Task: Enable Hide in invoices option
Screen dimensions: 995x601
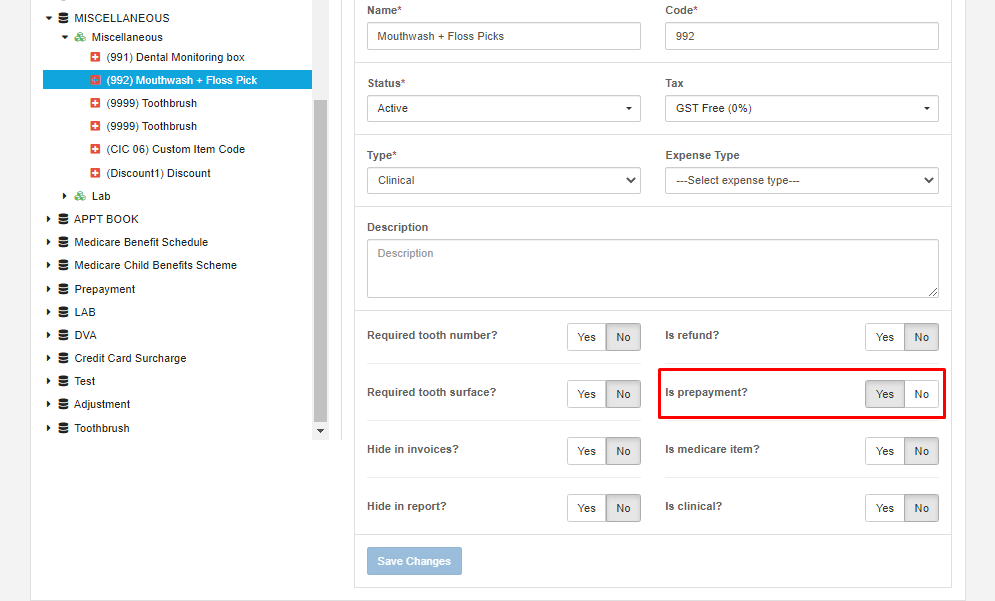Action: pos(587,450)
